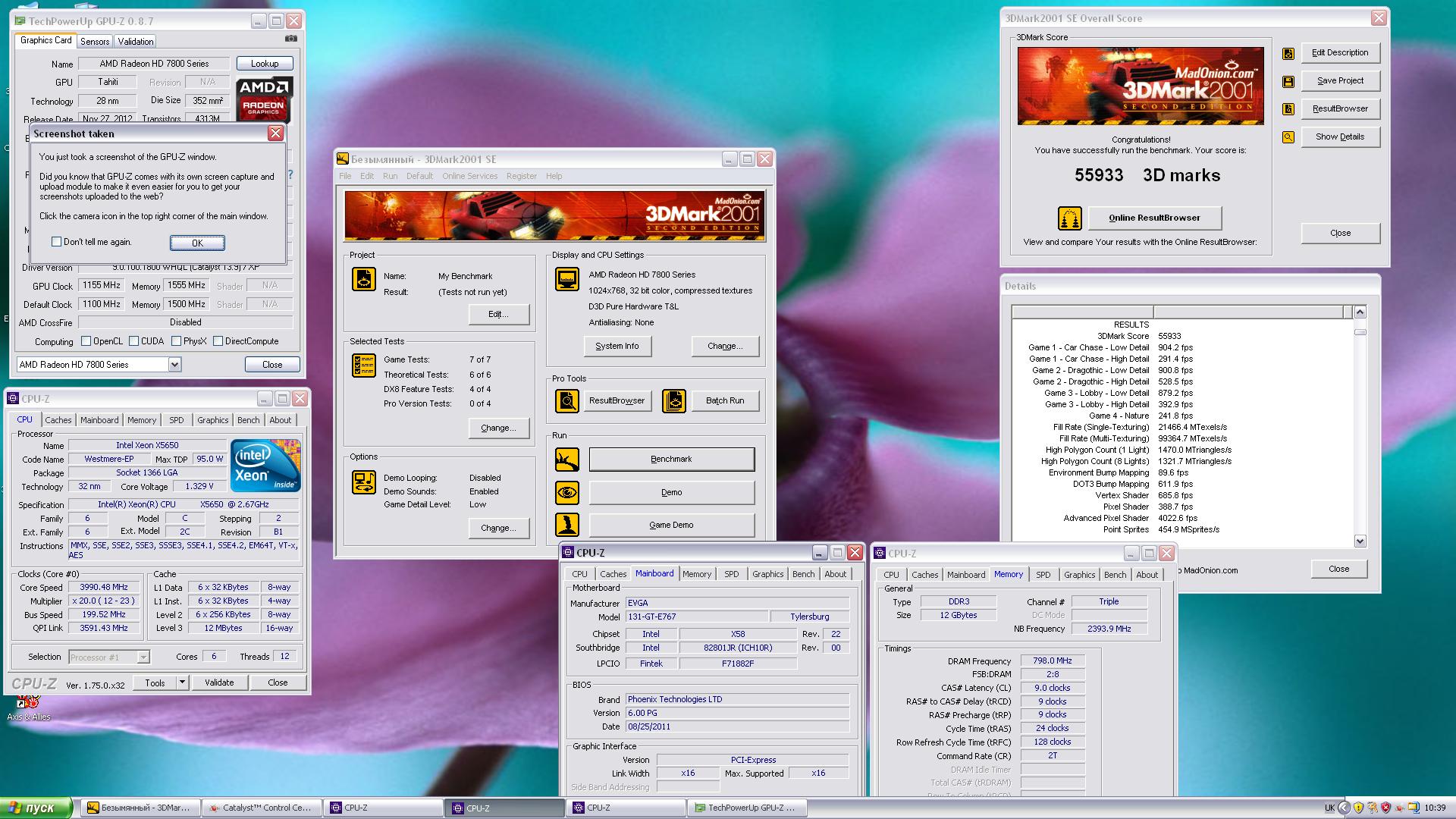Click Change... under Selected Tests
The image size is (1456, 819).
tap(498, 428)
